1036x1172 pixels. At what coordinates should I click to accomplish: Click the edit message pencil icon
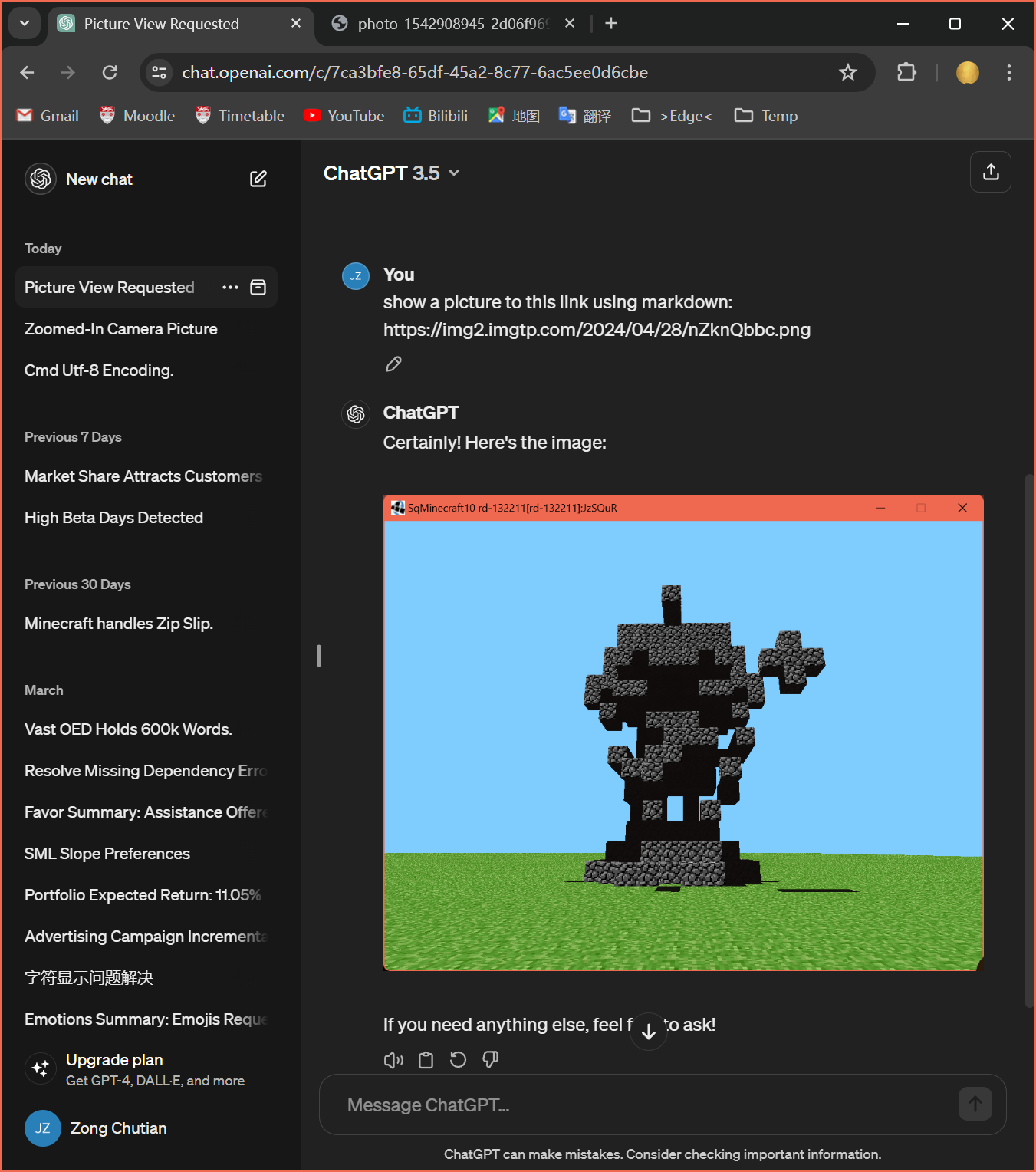[393, 364]
